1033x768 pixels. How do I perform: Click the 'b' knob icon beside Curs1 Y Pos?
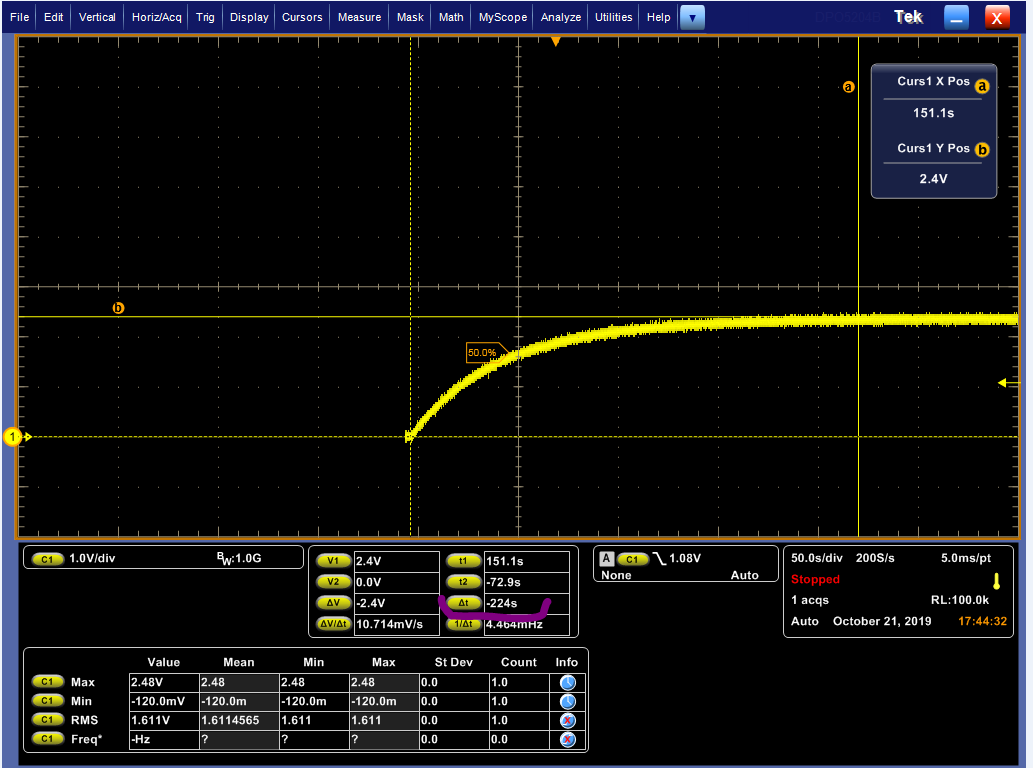[x=982, y=150]
